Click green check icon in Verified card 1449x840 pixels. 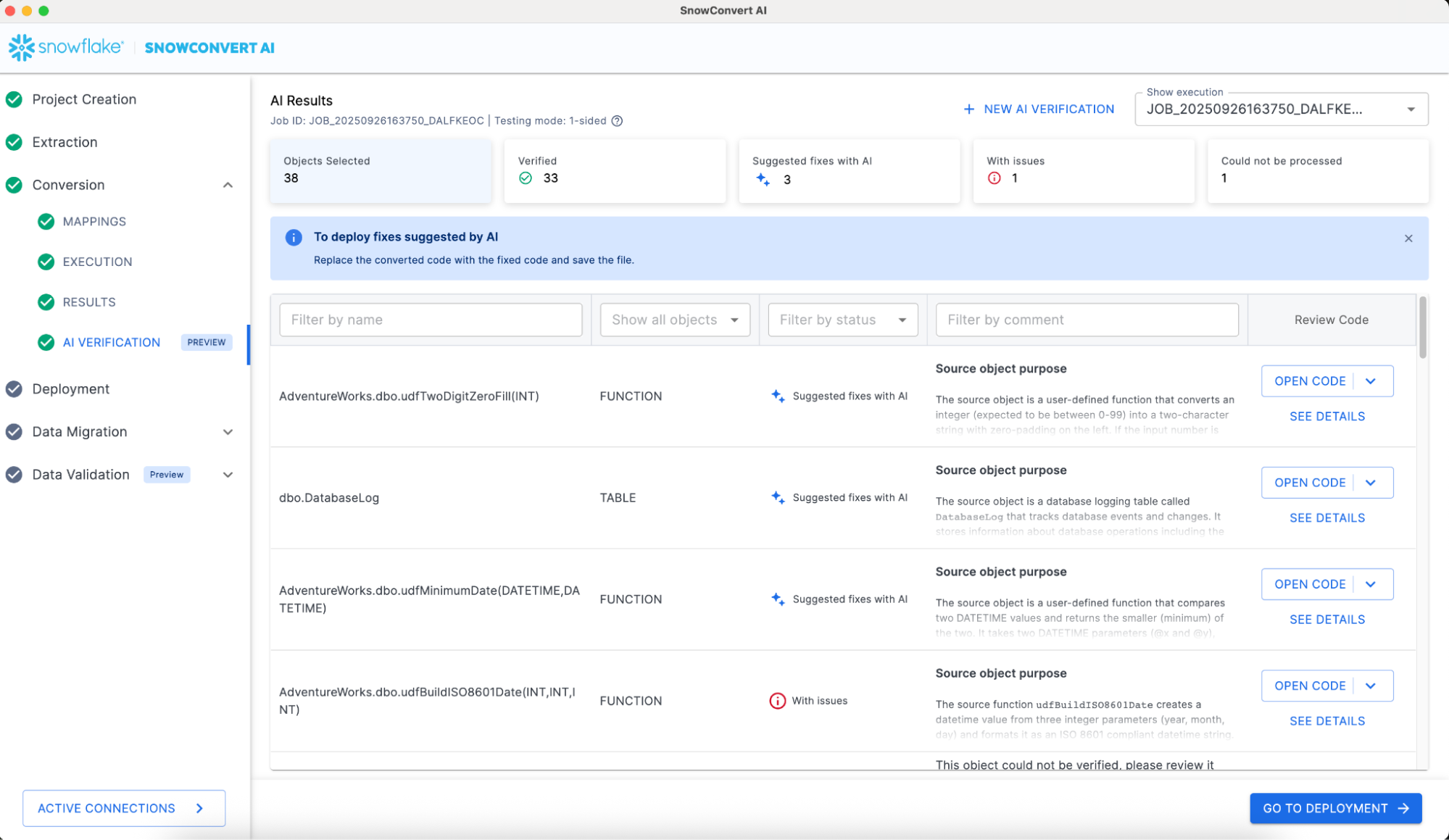526,178
